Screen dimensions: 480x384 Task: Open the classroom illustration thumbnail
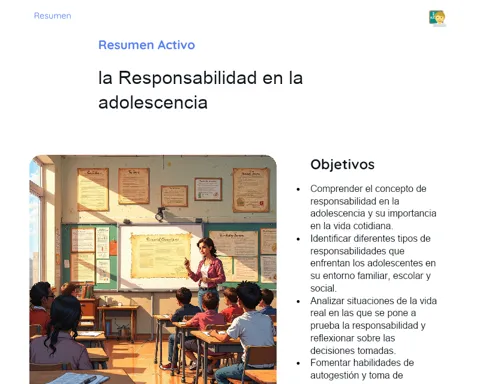tap(153, 269)
